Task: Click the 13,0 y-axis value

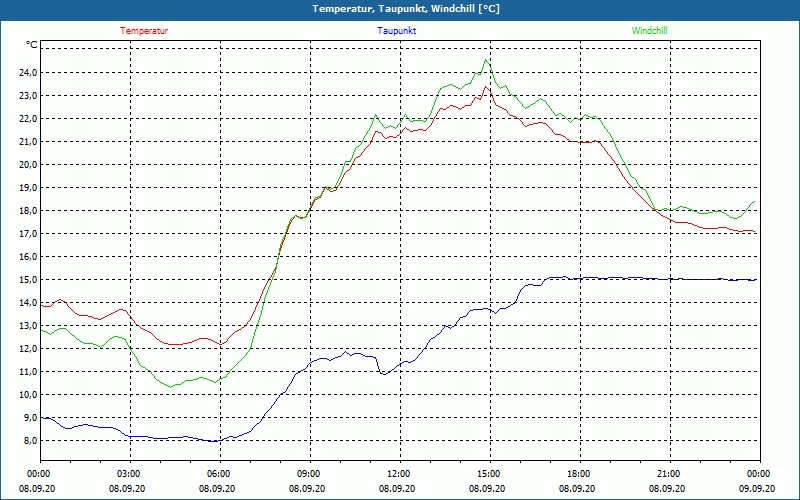Action: pos(28,326)
